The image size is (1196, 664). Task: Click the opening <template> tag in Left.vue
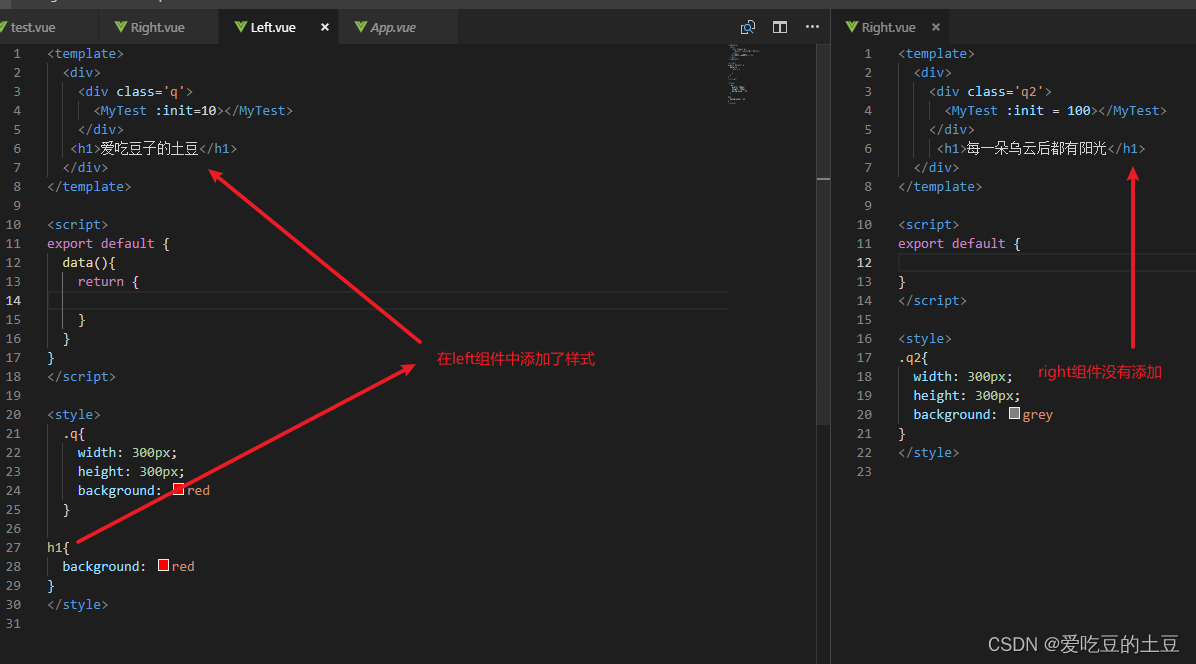[x=85, y=53]
